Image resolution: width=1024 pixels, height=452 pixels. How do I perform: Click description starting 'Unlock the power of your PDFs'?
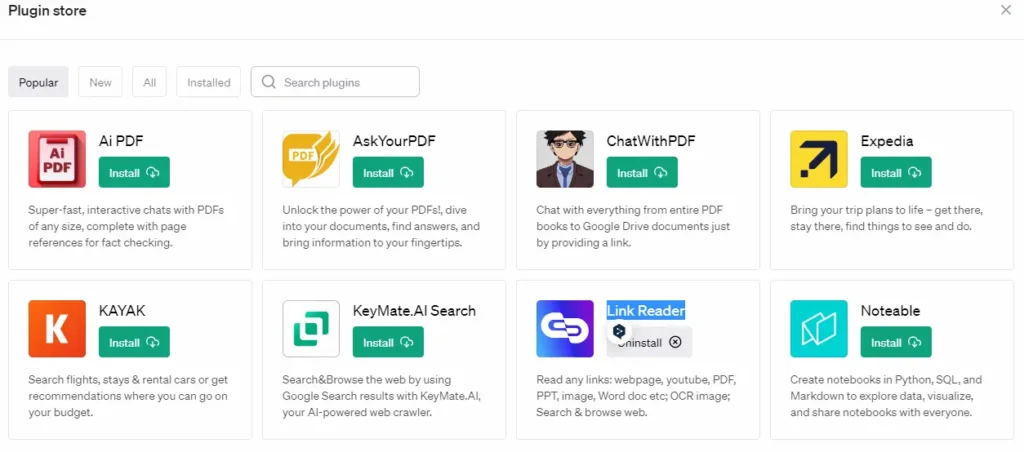click(381, 227)
